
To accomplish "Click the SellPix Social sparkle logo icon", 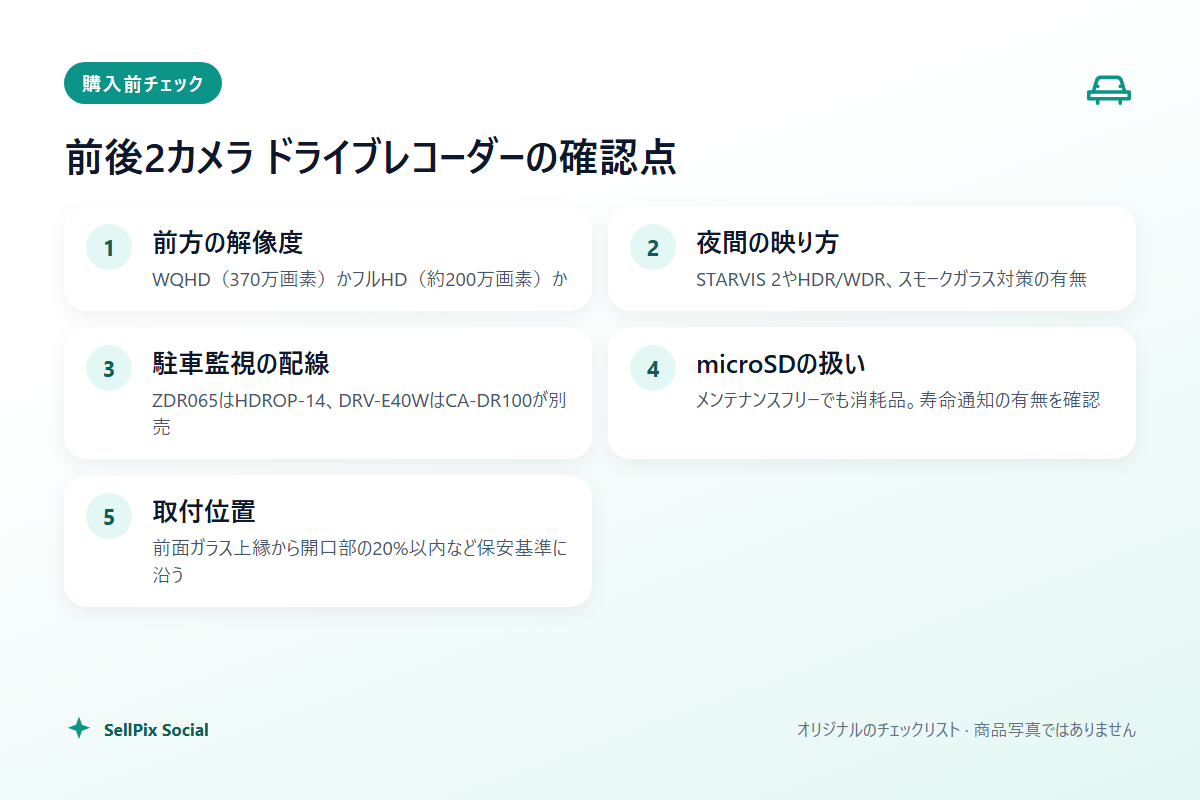I will click(79, 729).
